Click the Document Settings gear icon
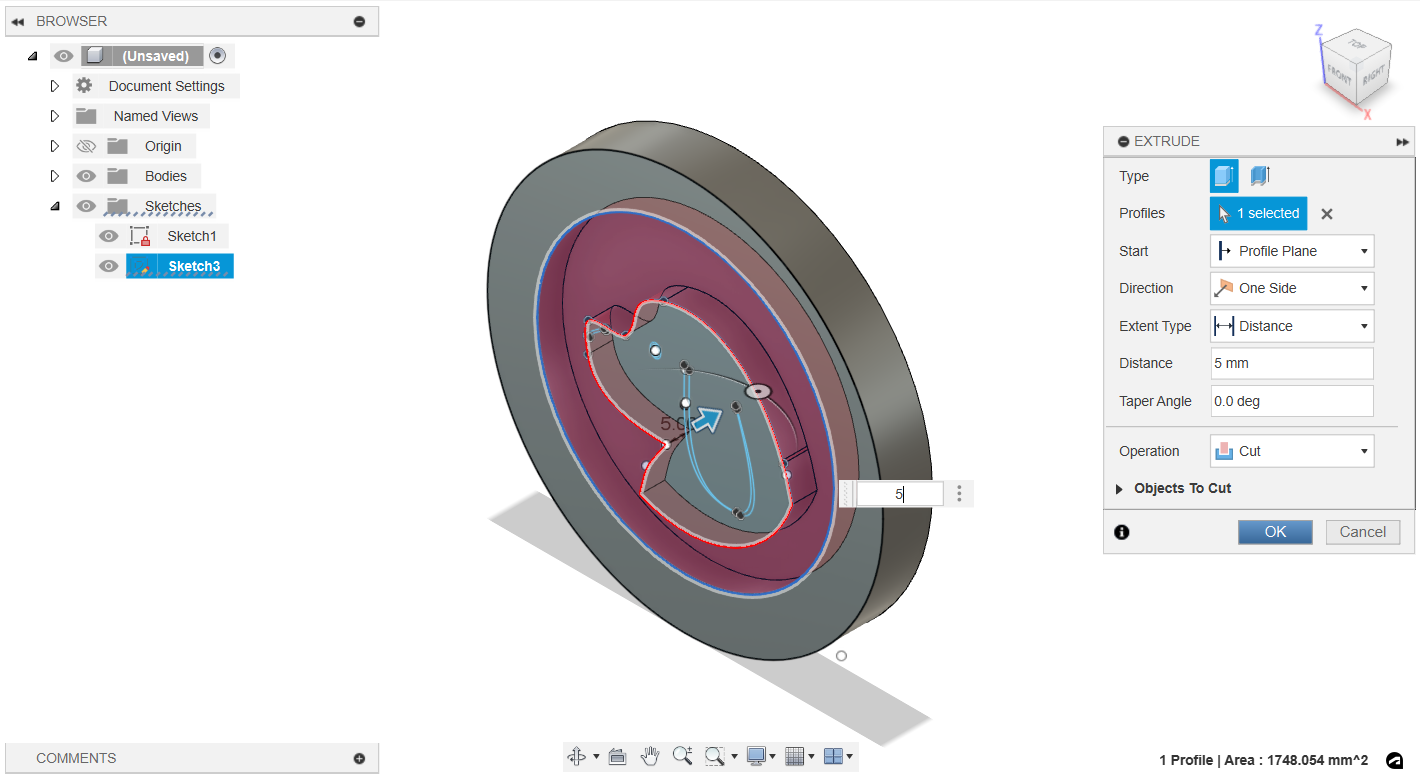Screen dimensions: 1420x778 [x=84, y=86]
